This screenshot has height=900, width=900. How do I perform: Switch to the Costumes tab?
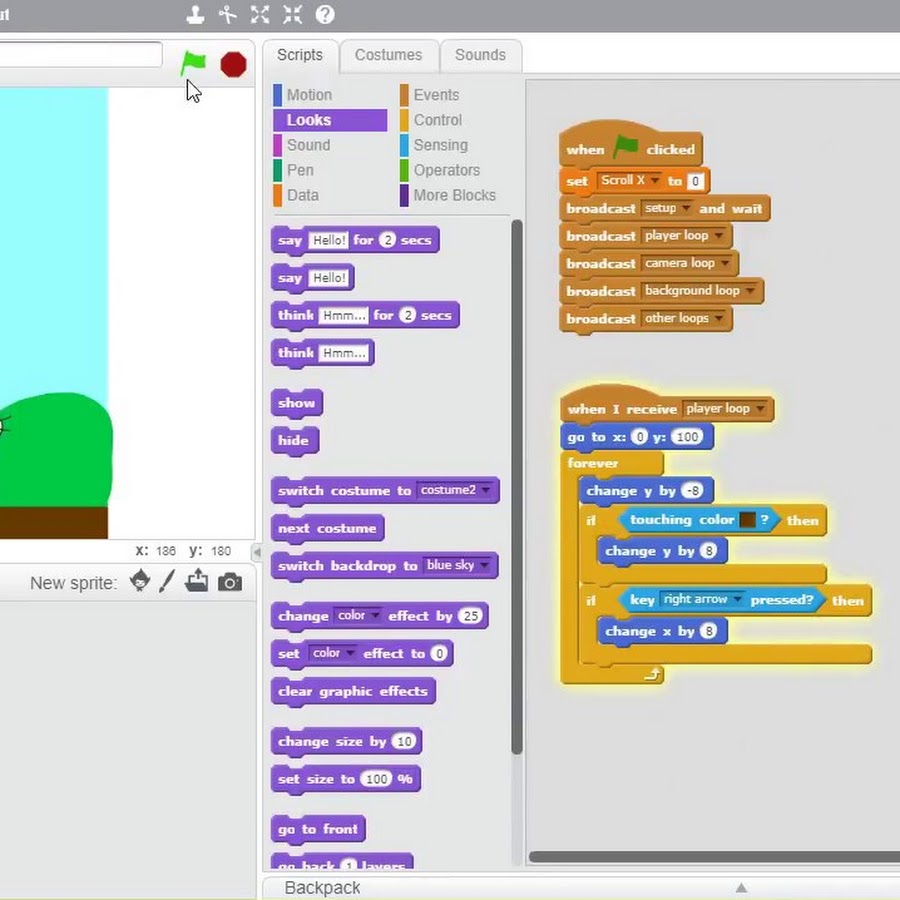pyautogui.click(x=389, y=55)
